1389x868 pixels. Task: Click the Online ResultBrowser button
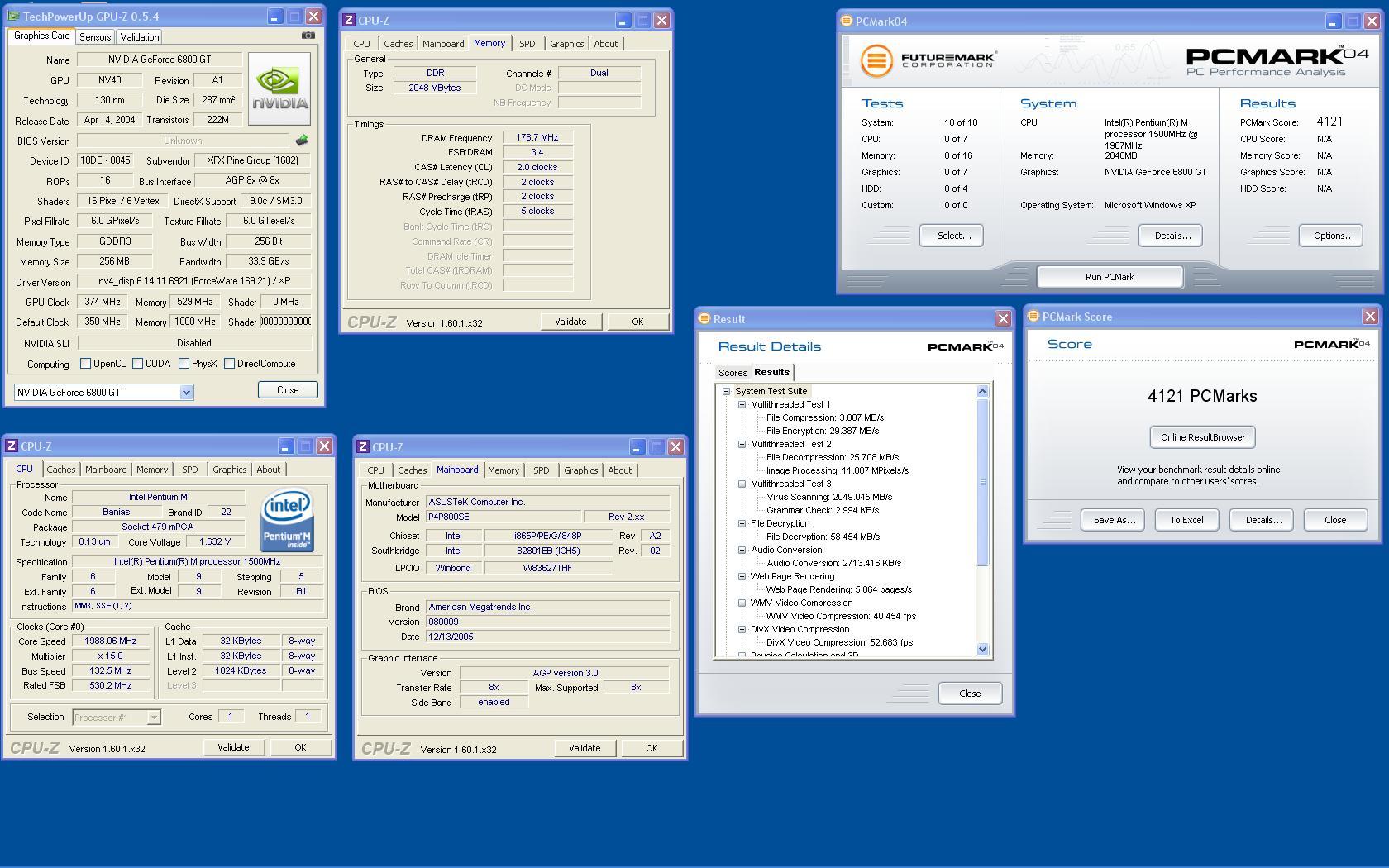coord(1203,437)
